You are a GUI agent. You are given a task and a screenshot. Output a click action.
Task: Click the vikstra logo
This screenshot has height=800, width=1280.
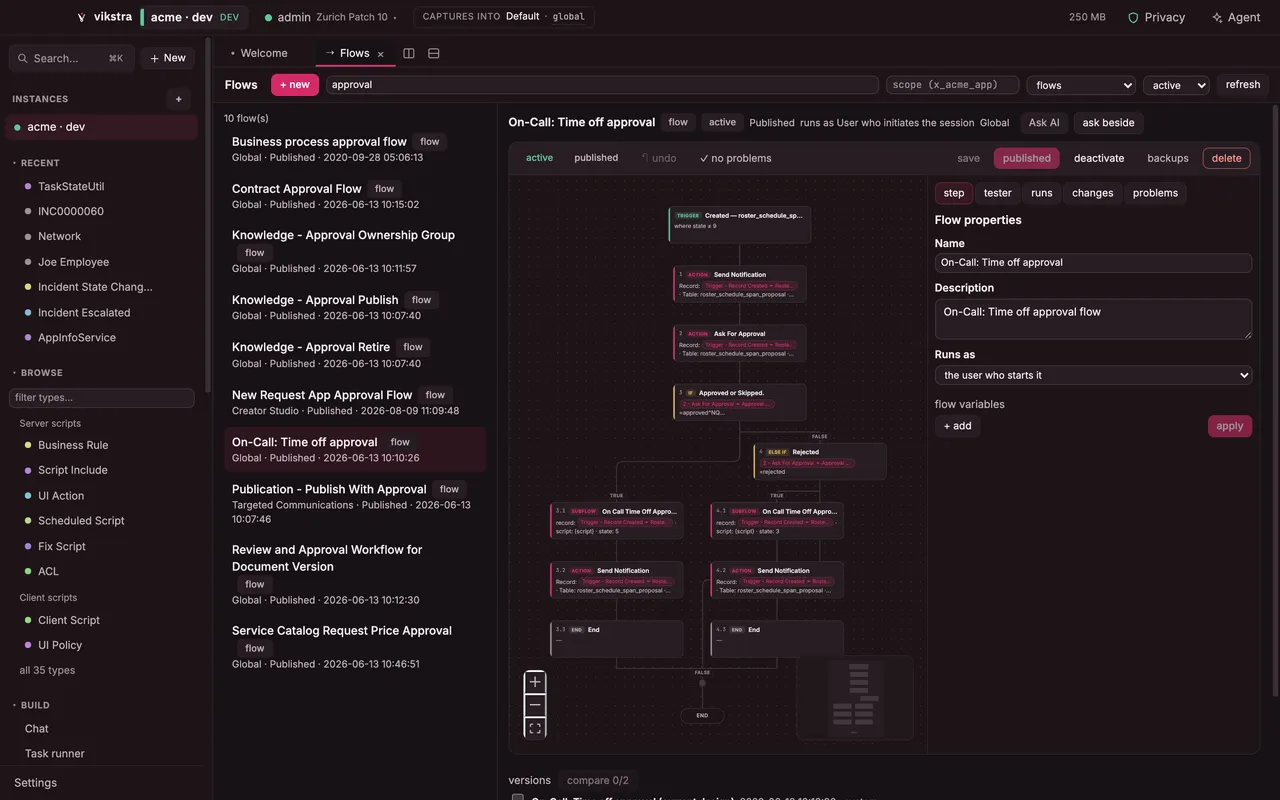click(104, 17)
